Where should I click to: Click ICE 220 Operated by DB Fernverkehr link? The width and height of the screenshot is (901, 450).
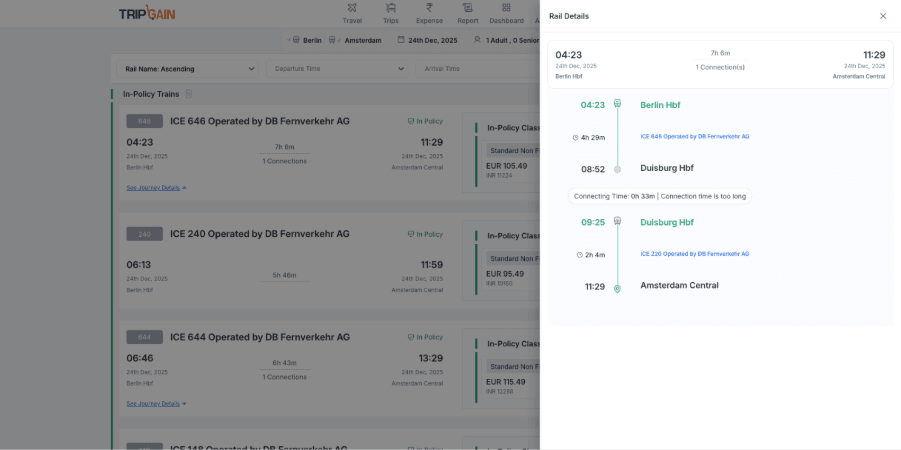[694, 254]
